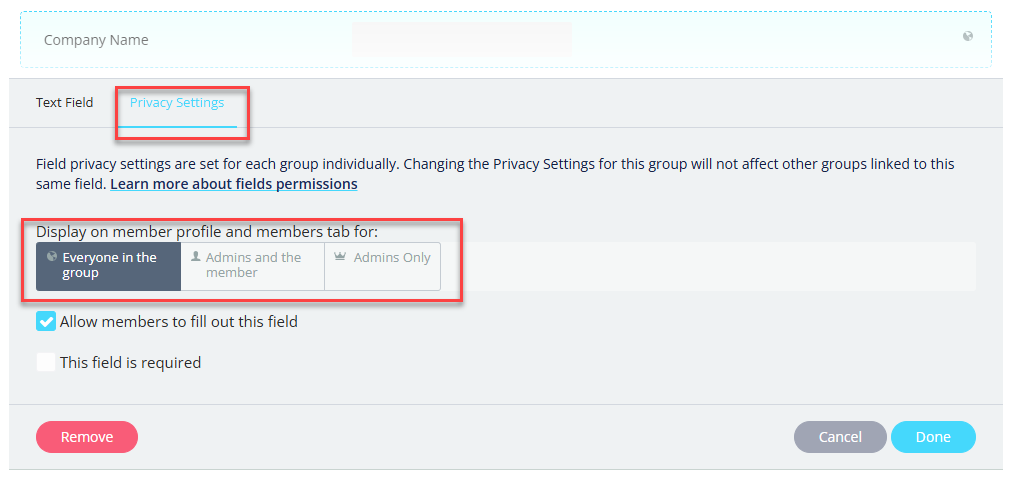Open the Privacy Settings tab

click(177, 102)
